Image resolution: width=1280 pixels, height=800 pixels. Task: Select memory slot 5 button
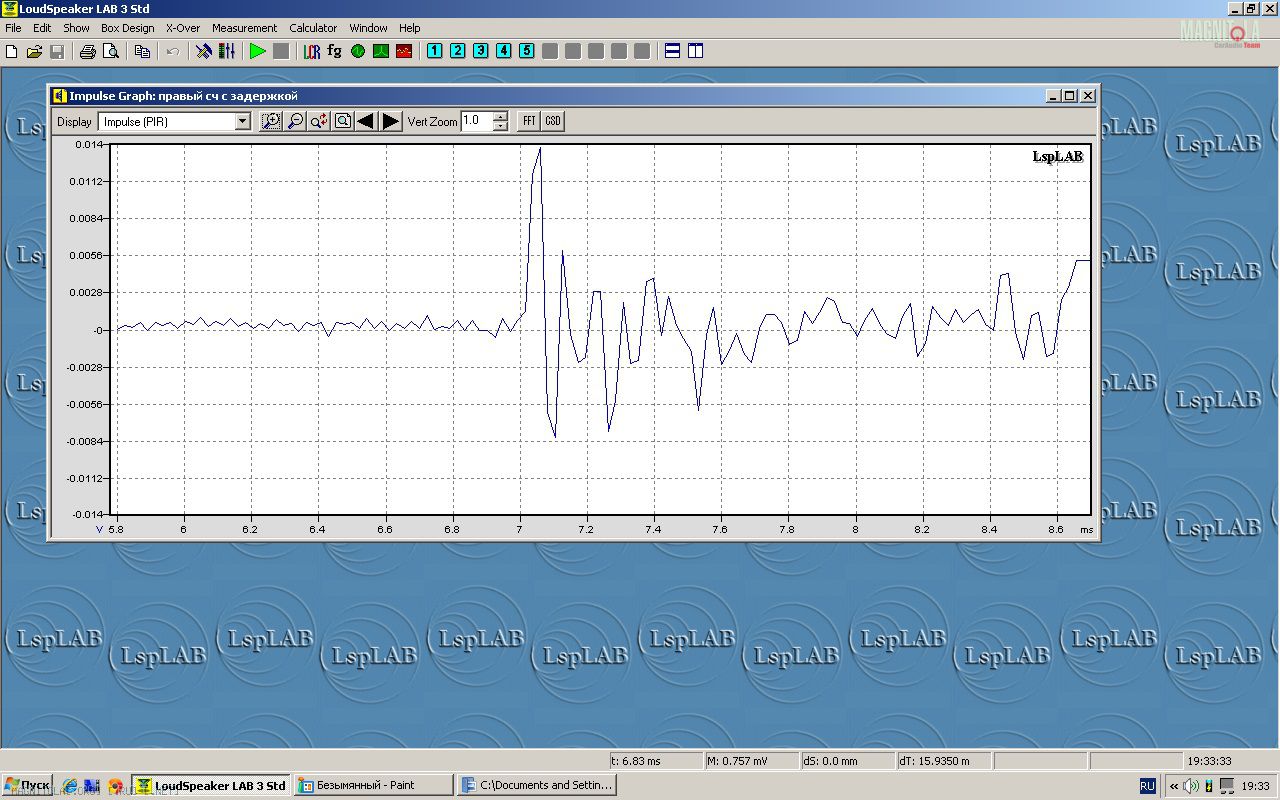click(527, 51)
